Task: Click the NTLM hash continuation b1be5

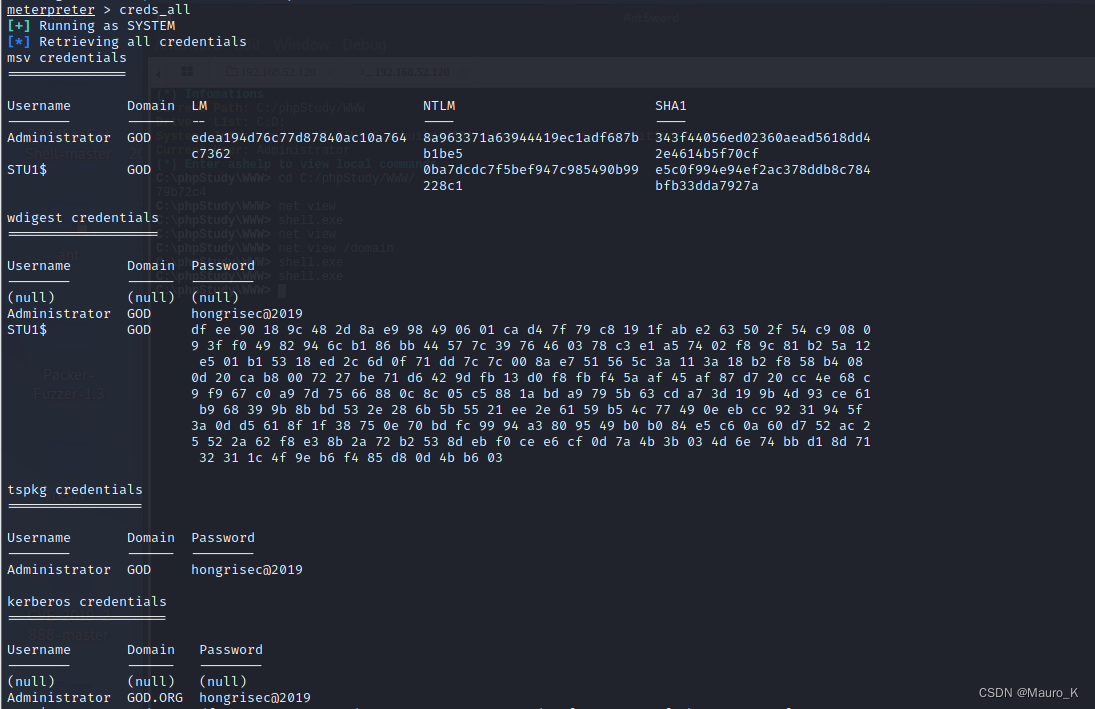Action: (x=443, y=154)
